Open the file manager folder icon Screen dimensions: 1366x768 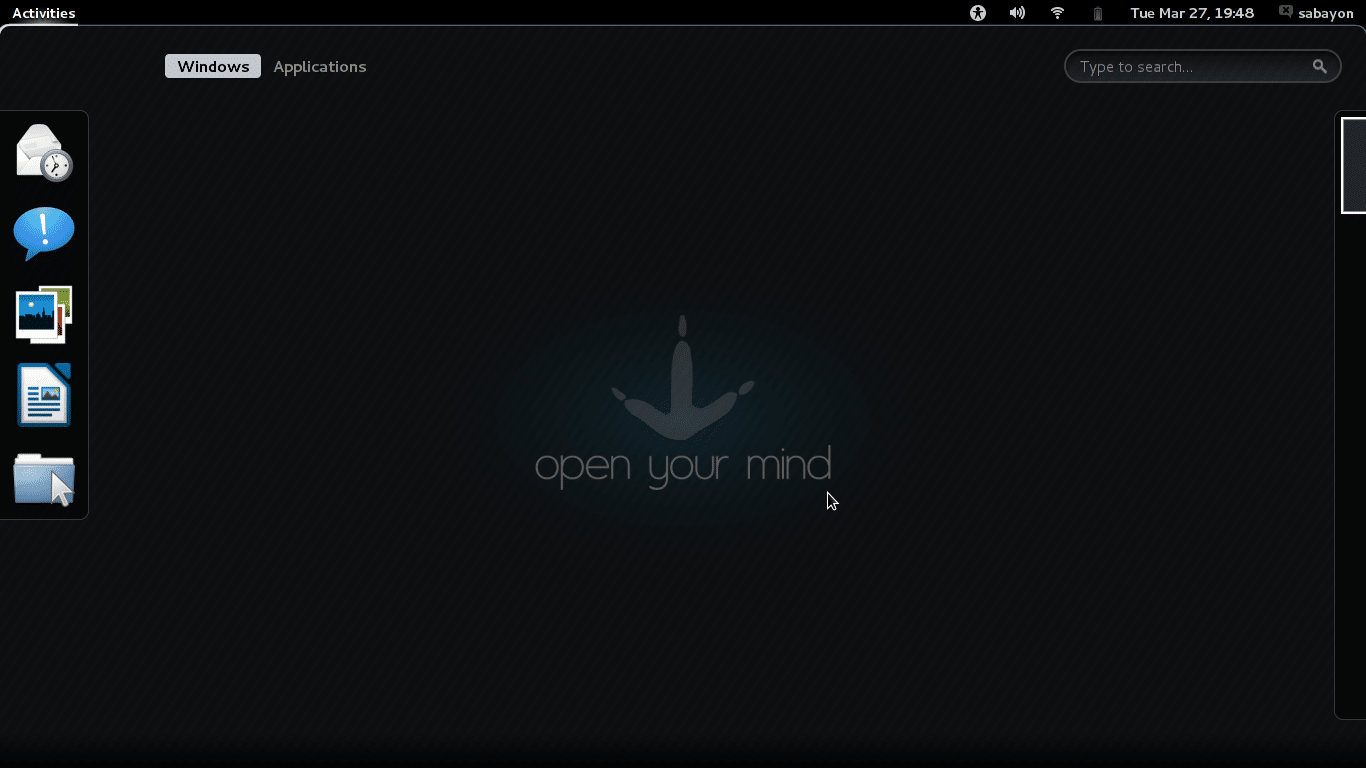(x=44, y=478)
